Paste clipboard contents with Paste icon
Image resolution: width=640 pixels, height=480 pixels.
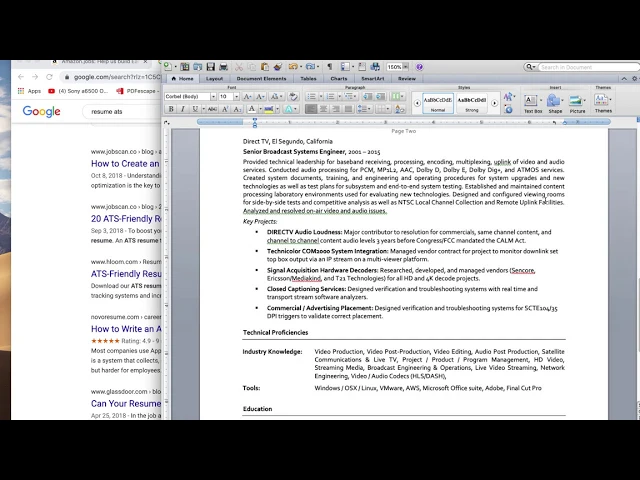pyautogui.click(x=264, y=67)
